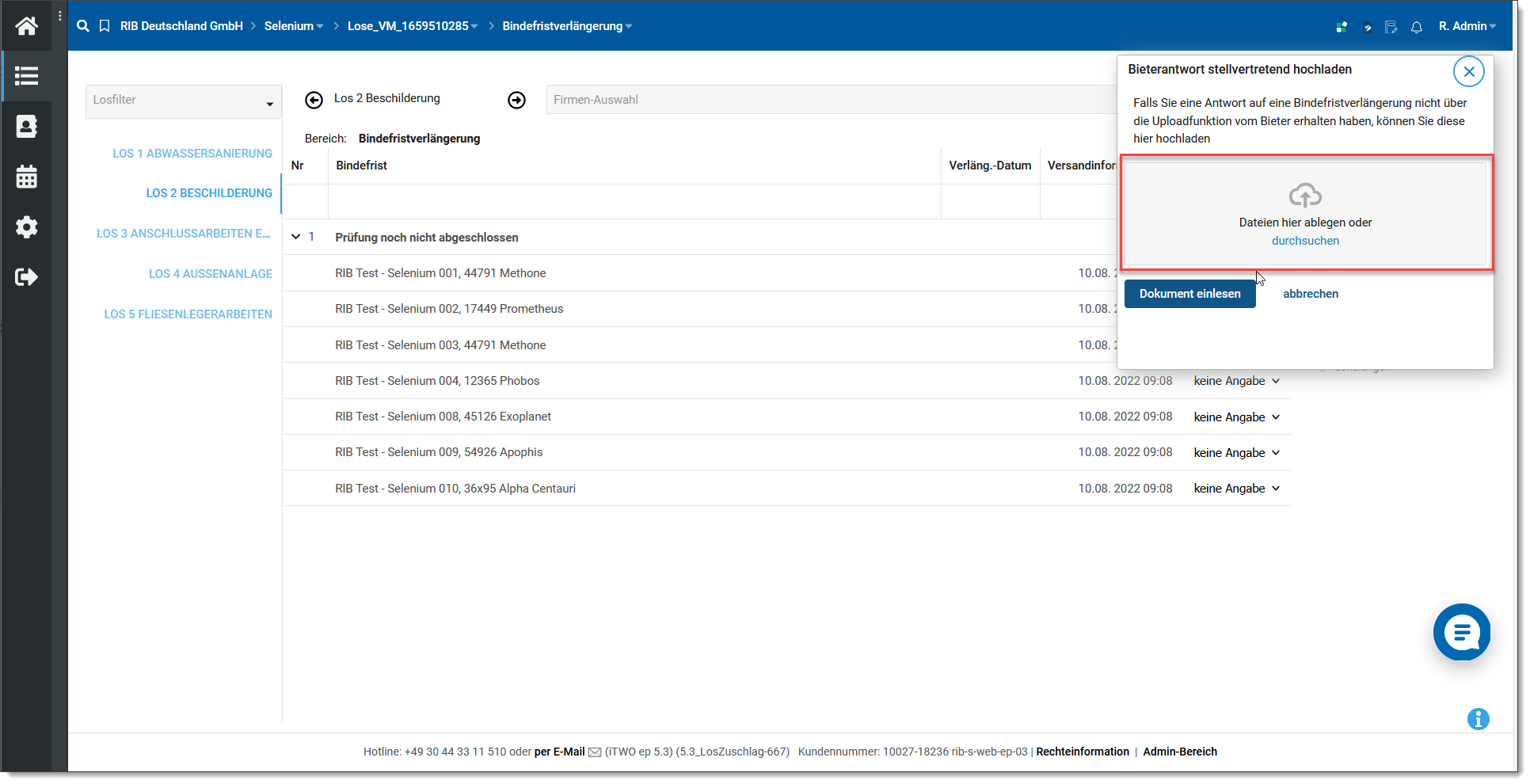Sort by the Nr column header
Image resolution: width=1530 pixels, height=784 pixels.
(x=297, y=166)
